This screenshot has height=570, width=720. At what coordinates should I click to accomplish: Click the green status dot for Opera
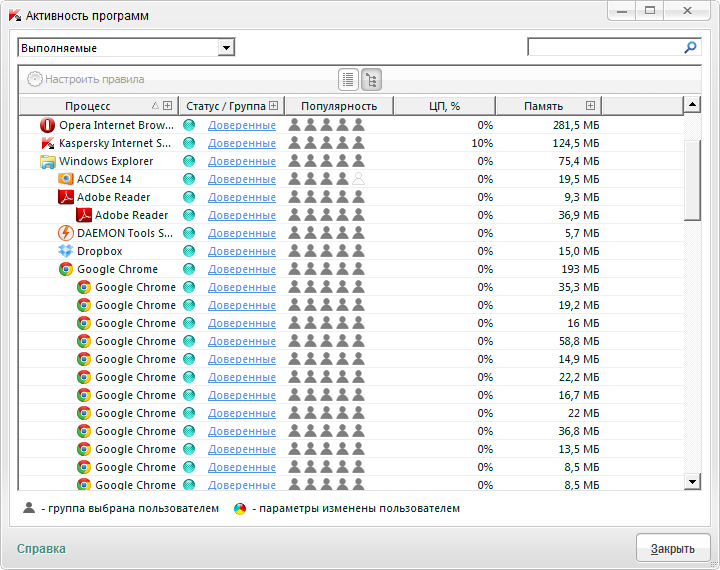pos(189,125)
